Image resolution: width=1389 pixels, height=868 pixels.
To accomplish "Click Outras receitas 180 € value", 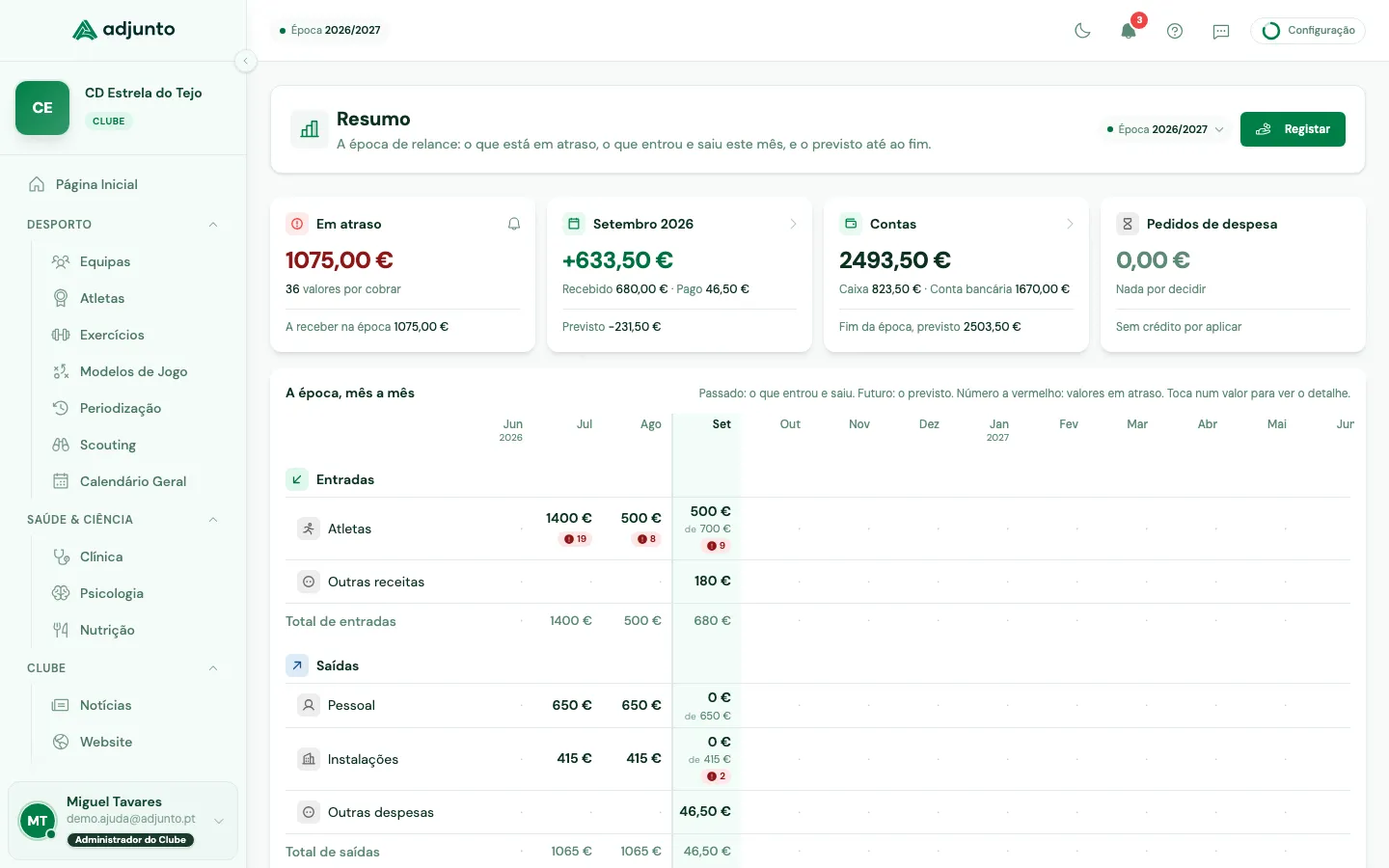I will click(713, 581).
